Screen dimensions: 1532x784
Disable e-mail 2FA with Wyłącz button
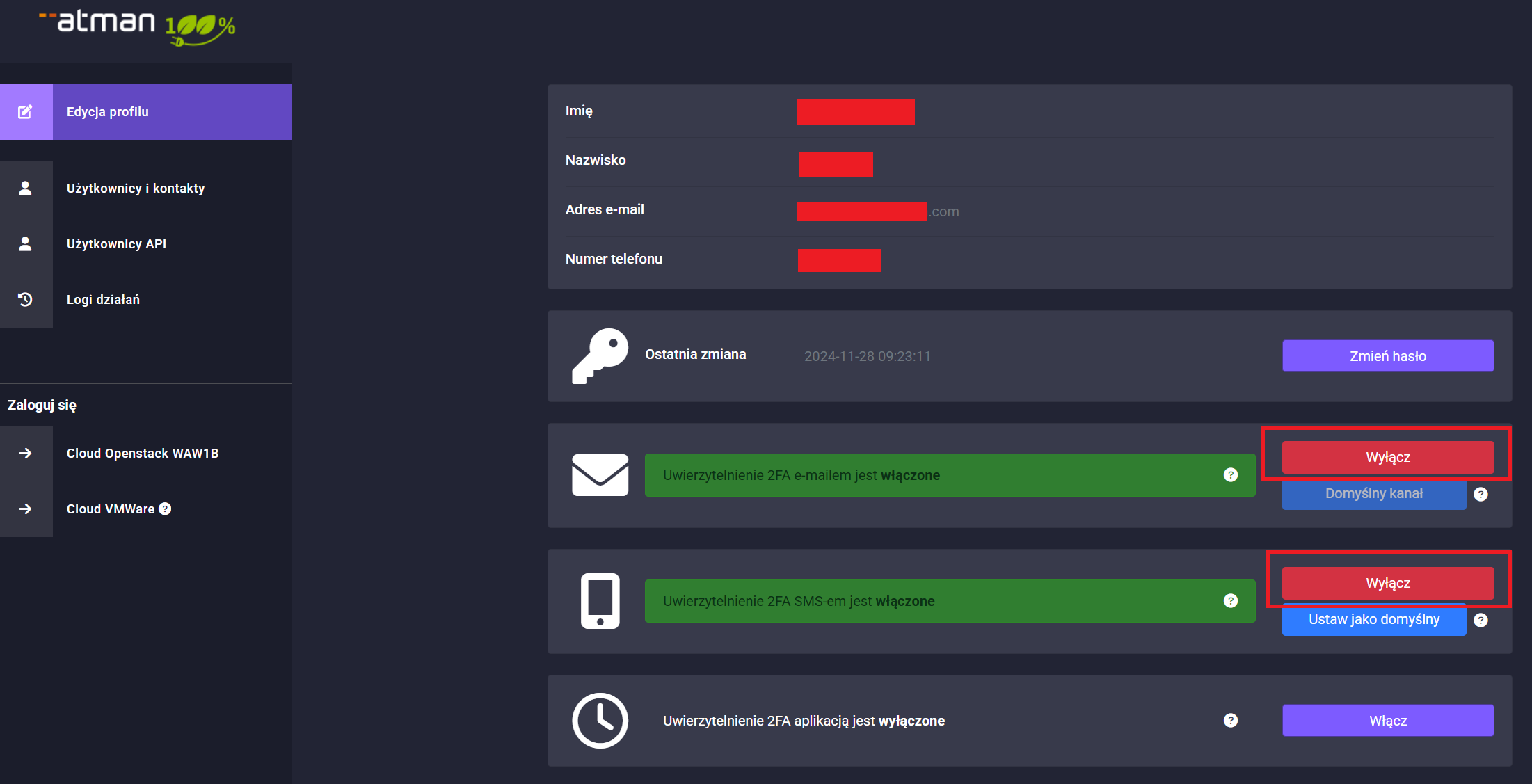pos(1387,457)
